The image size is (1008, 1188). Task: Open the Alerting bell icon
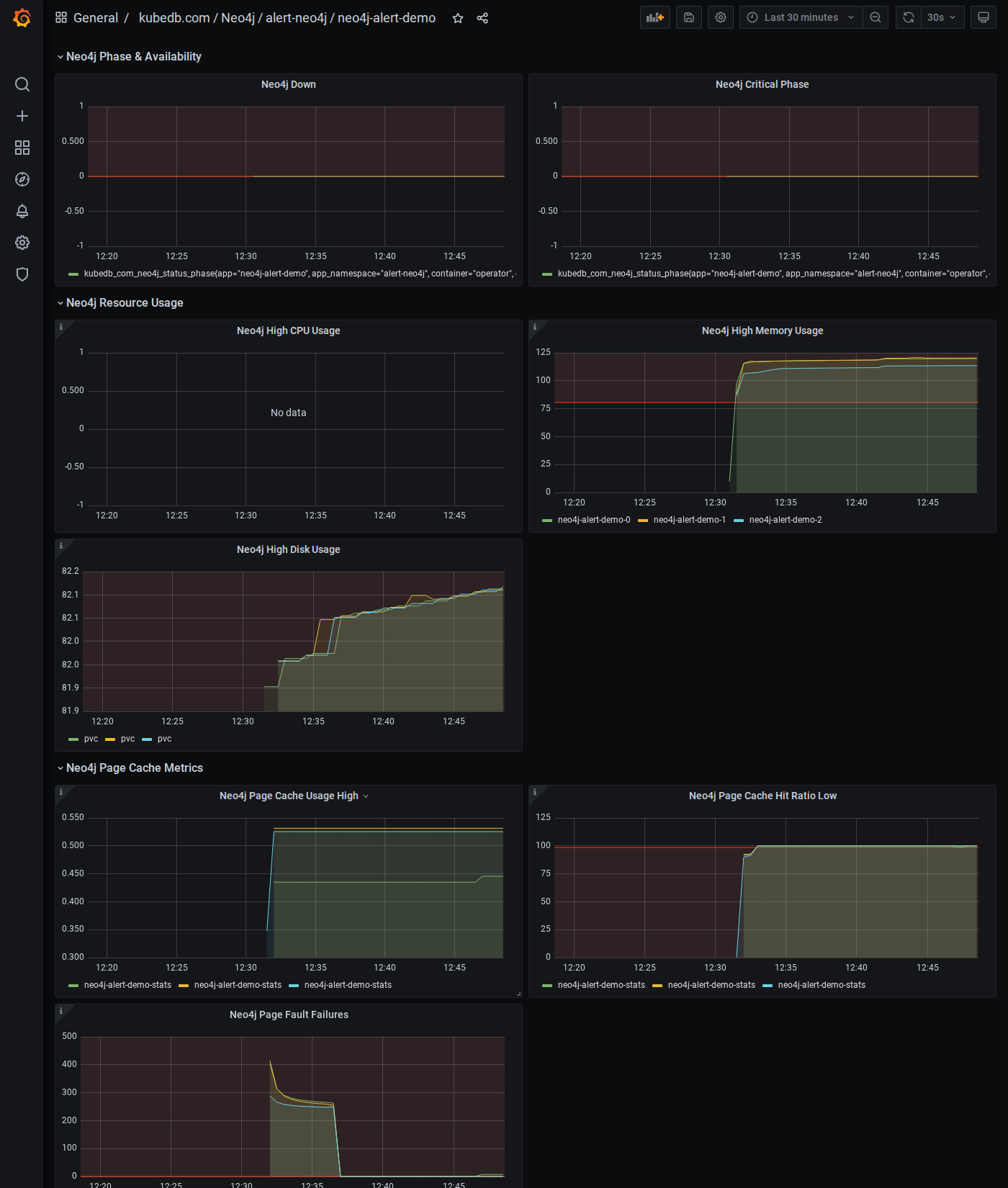coord(22,211)
